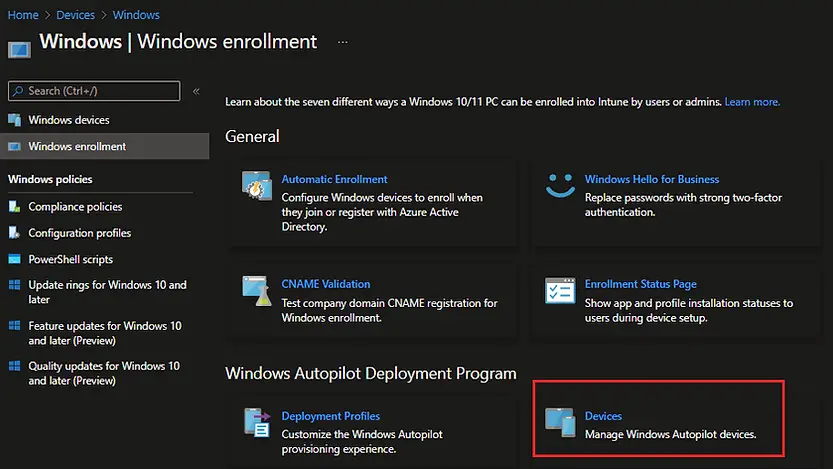Open Quality updates for Windows 10 and later

click(x=104, y=373)
